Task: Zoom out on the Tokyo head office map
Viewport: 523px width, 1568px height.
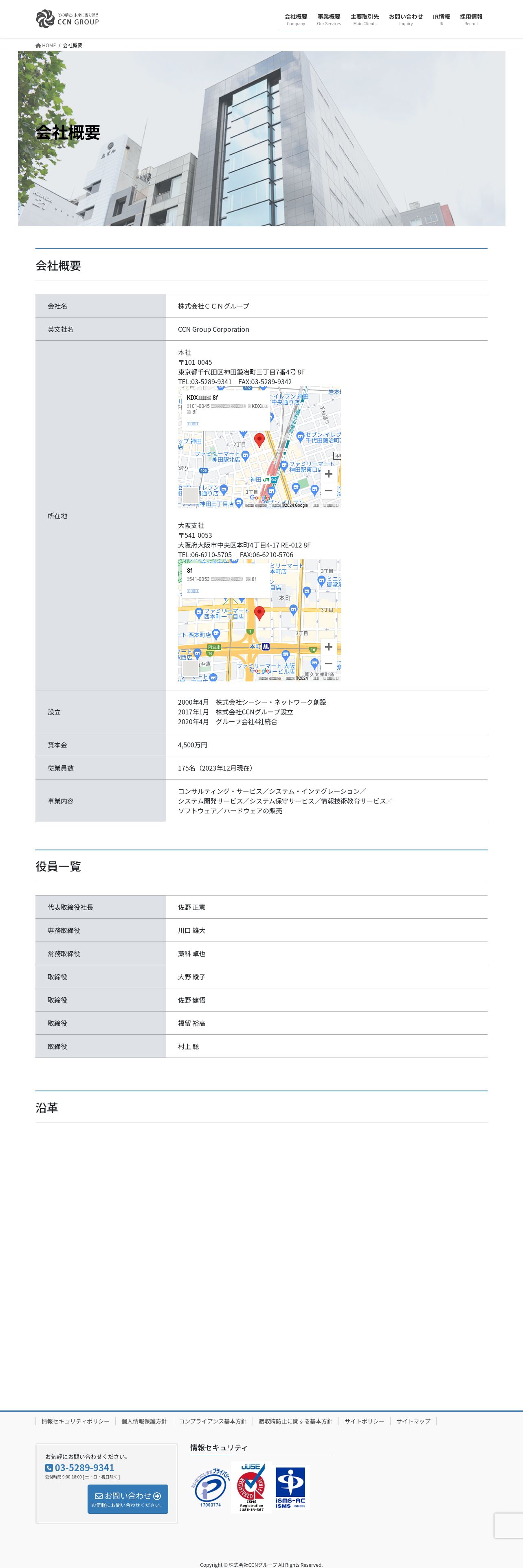Action: [x=328, y=490]
